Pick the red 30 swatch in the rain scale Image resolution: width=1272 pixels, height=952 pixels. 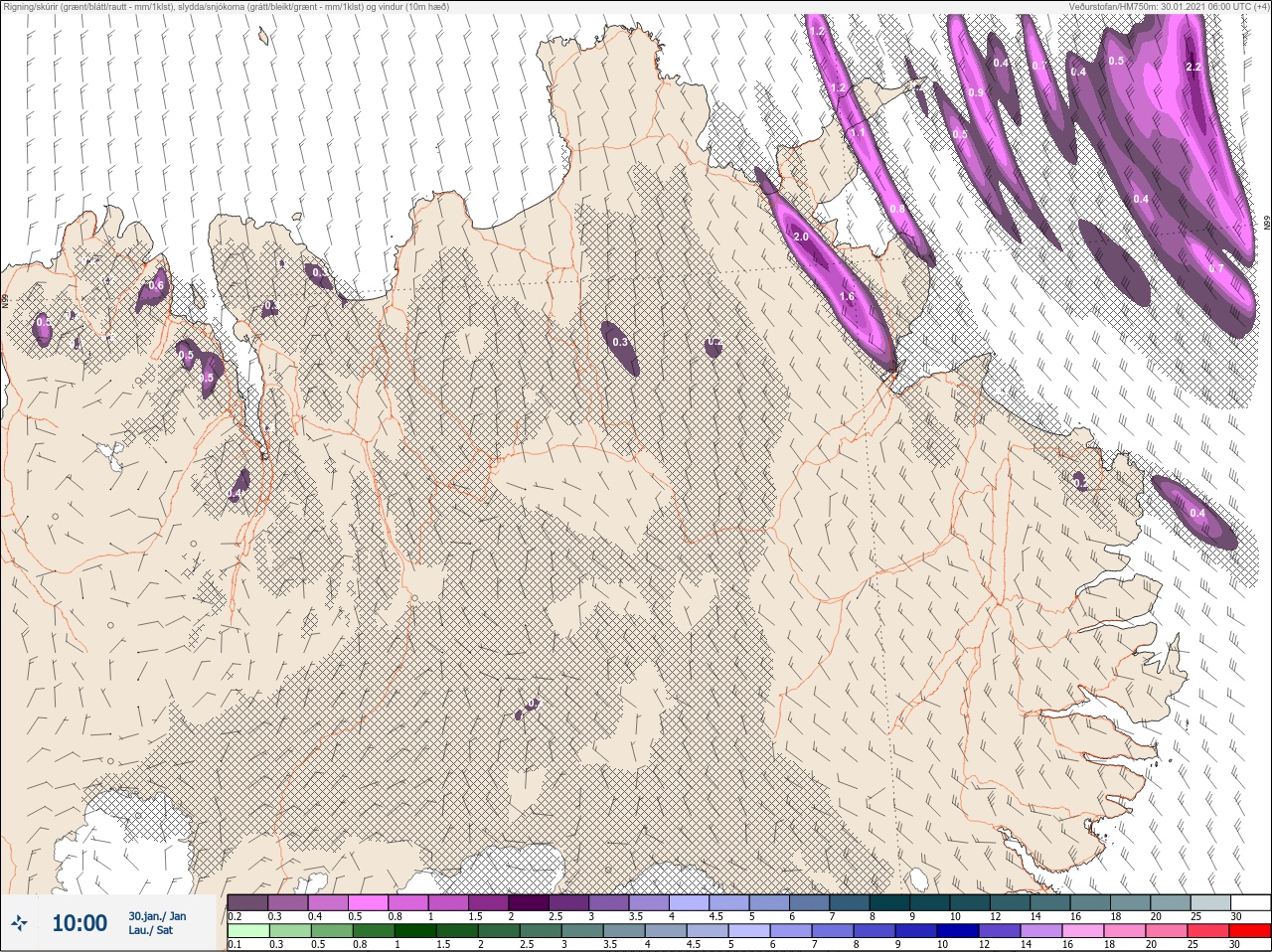coord(1250,931)
